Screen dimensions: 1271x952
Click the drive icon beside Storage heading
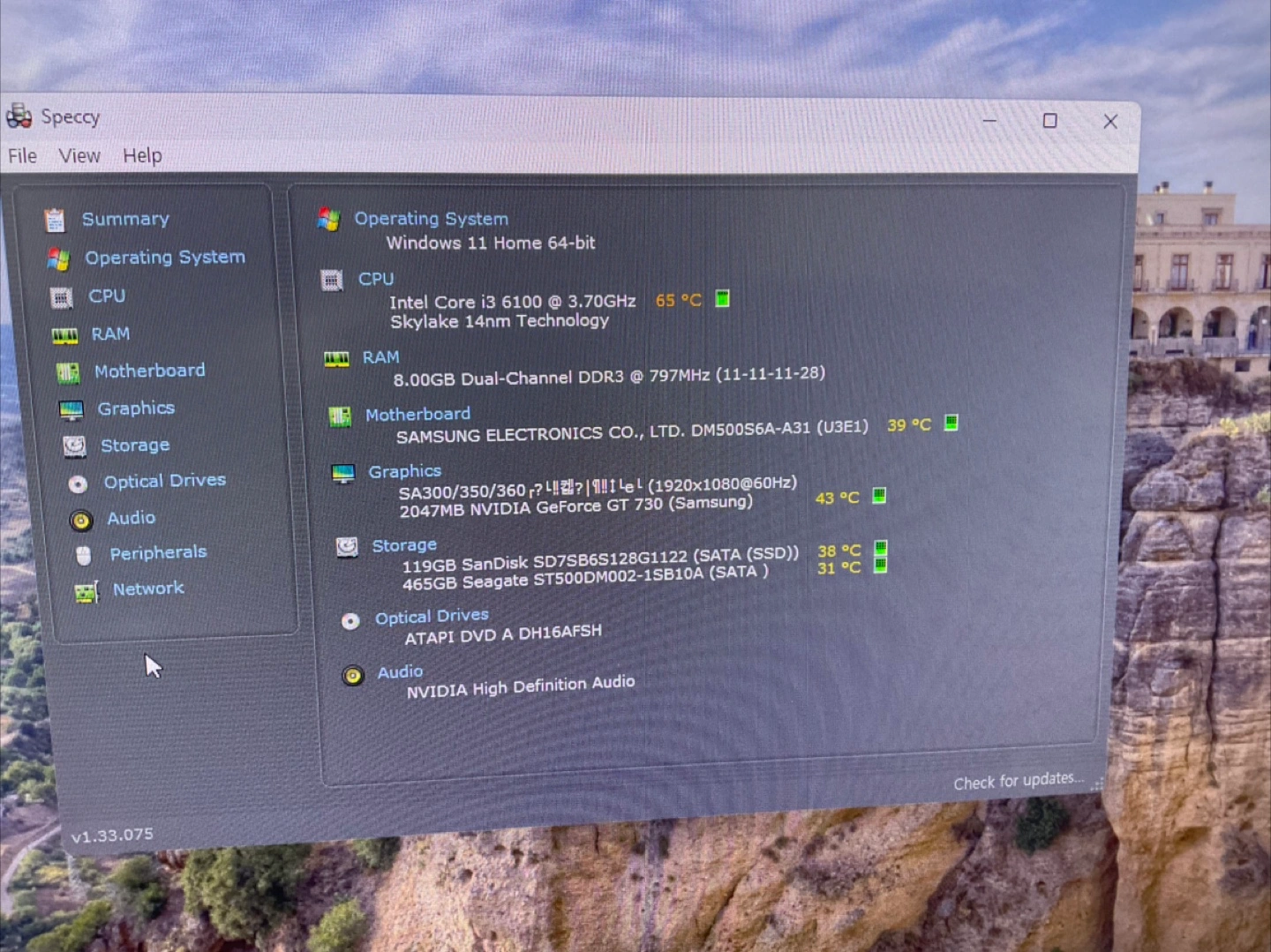tap(347, 547)
